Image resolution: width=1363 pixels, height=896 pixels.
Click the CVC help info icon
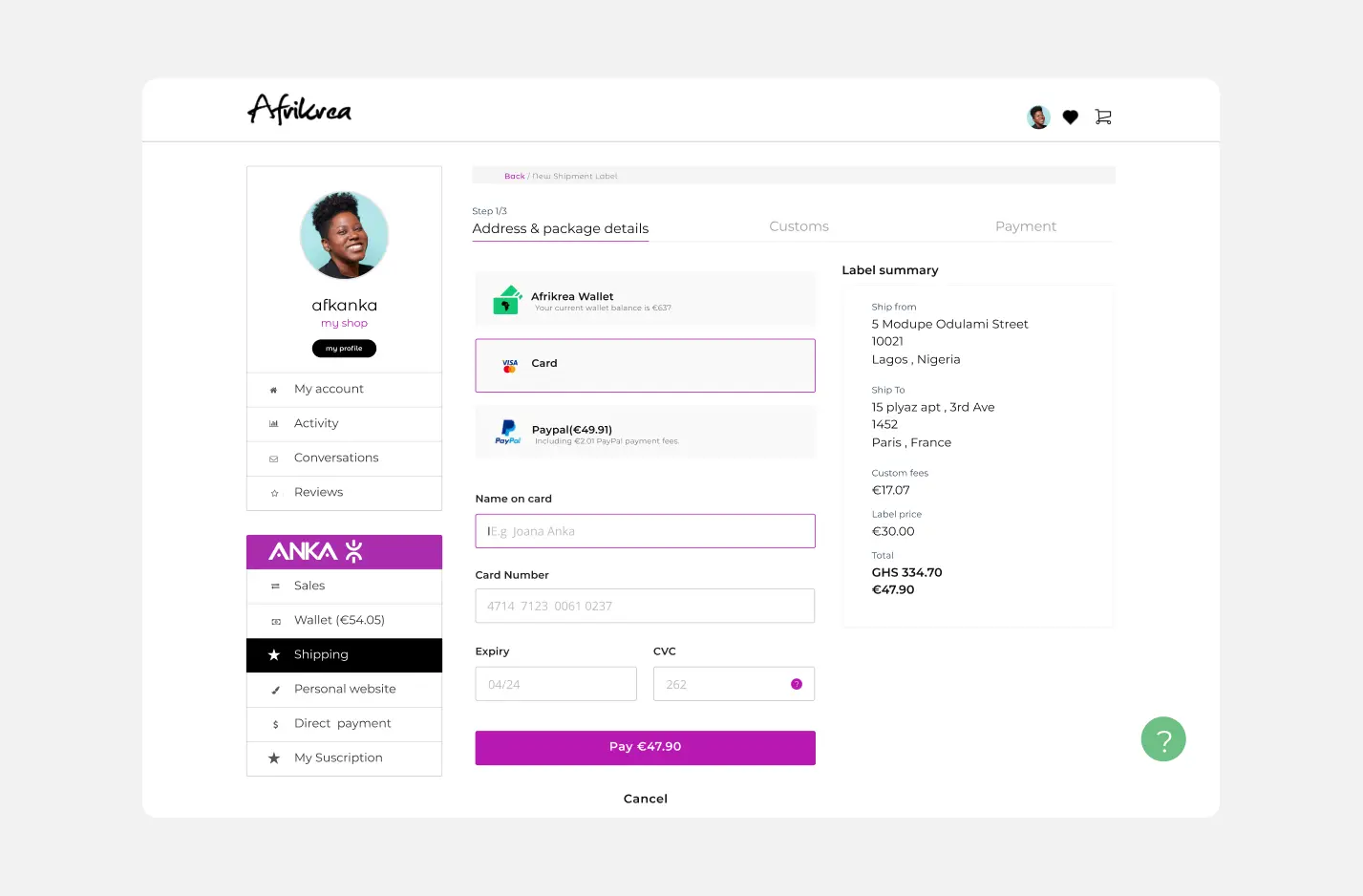797,684
